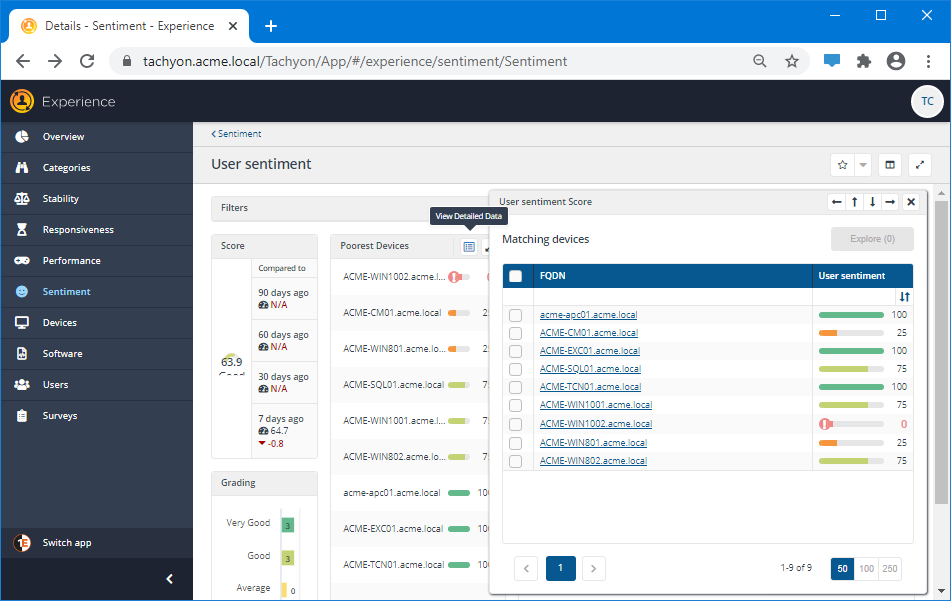Toggle the select-all header checkbox
The image size is (951, 601).
(x=516, y=276)
